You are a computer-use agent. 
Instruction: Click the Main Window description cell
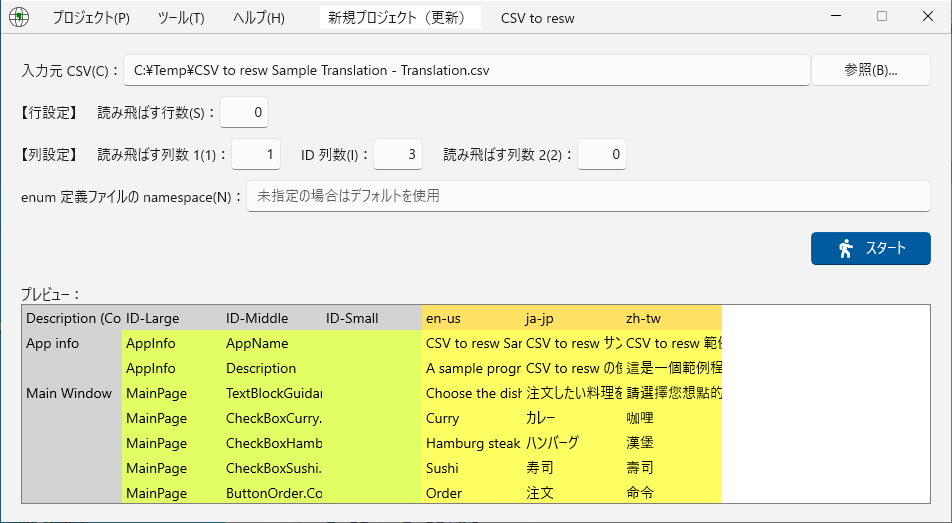pyautogui.click(x=72, y=393)
